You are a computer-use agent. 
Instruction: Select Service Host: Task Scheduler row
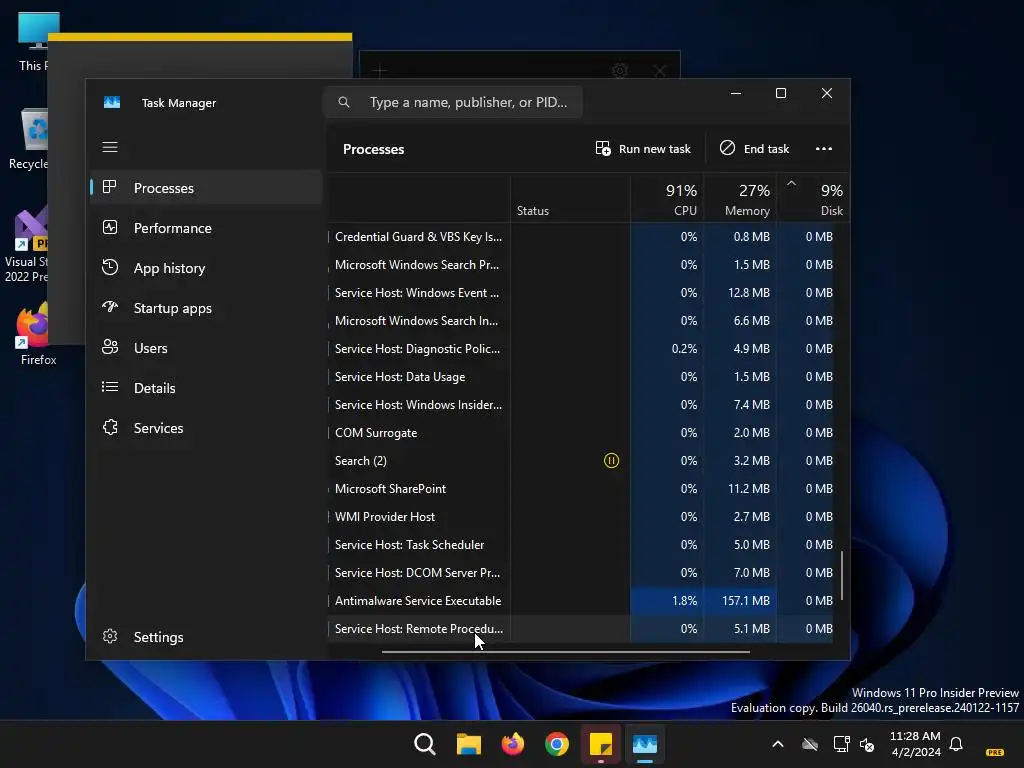pos(580,545)
